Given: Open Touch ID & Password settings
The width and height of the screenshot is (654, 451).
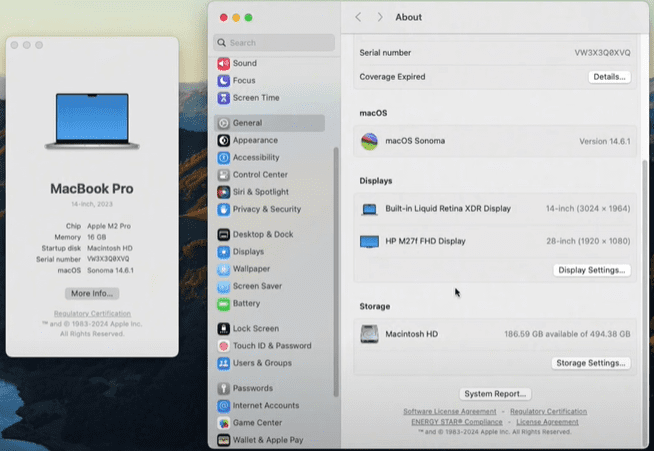Looking at the screenshot, I should pyautogui.click(x=271, y=346).
